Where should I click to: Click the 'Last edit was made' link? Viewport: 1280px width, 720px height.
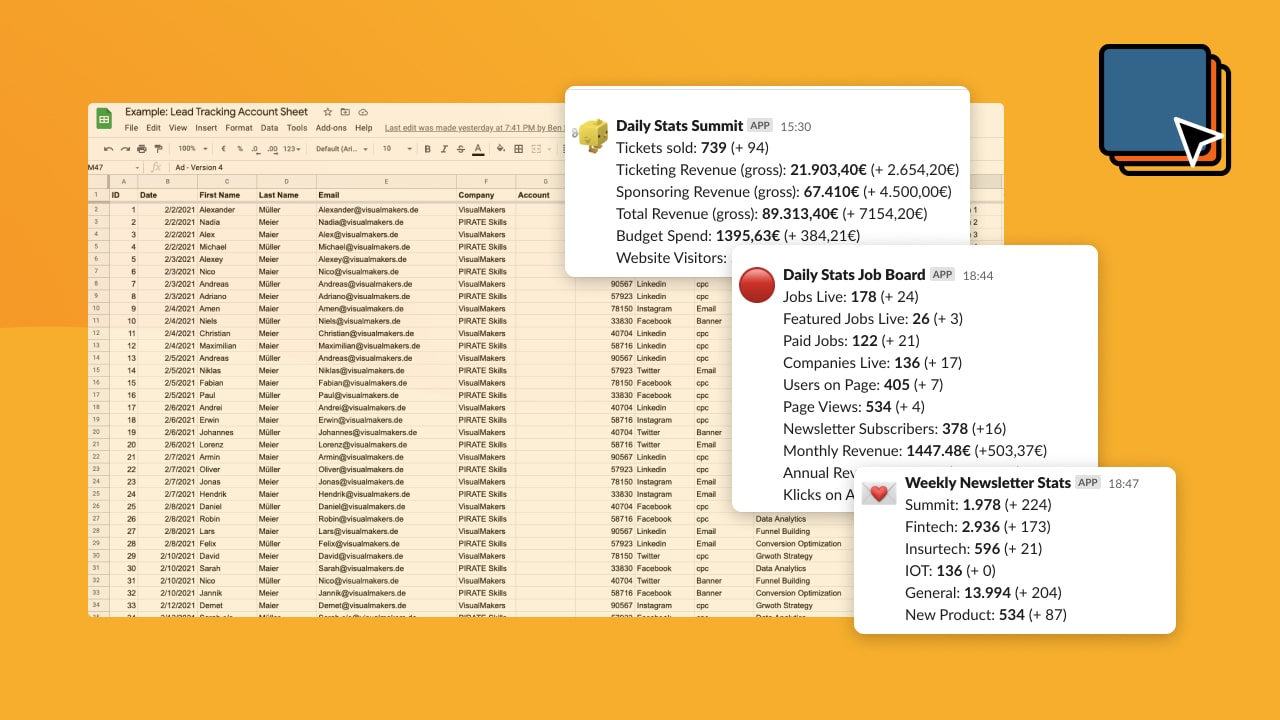coord(470,128)
